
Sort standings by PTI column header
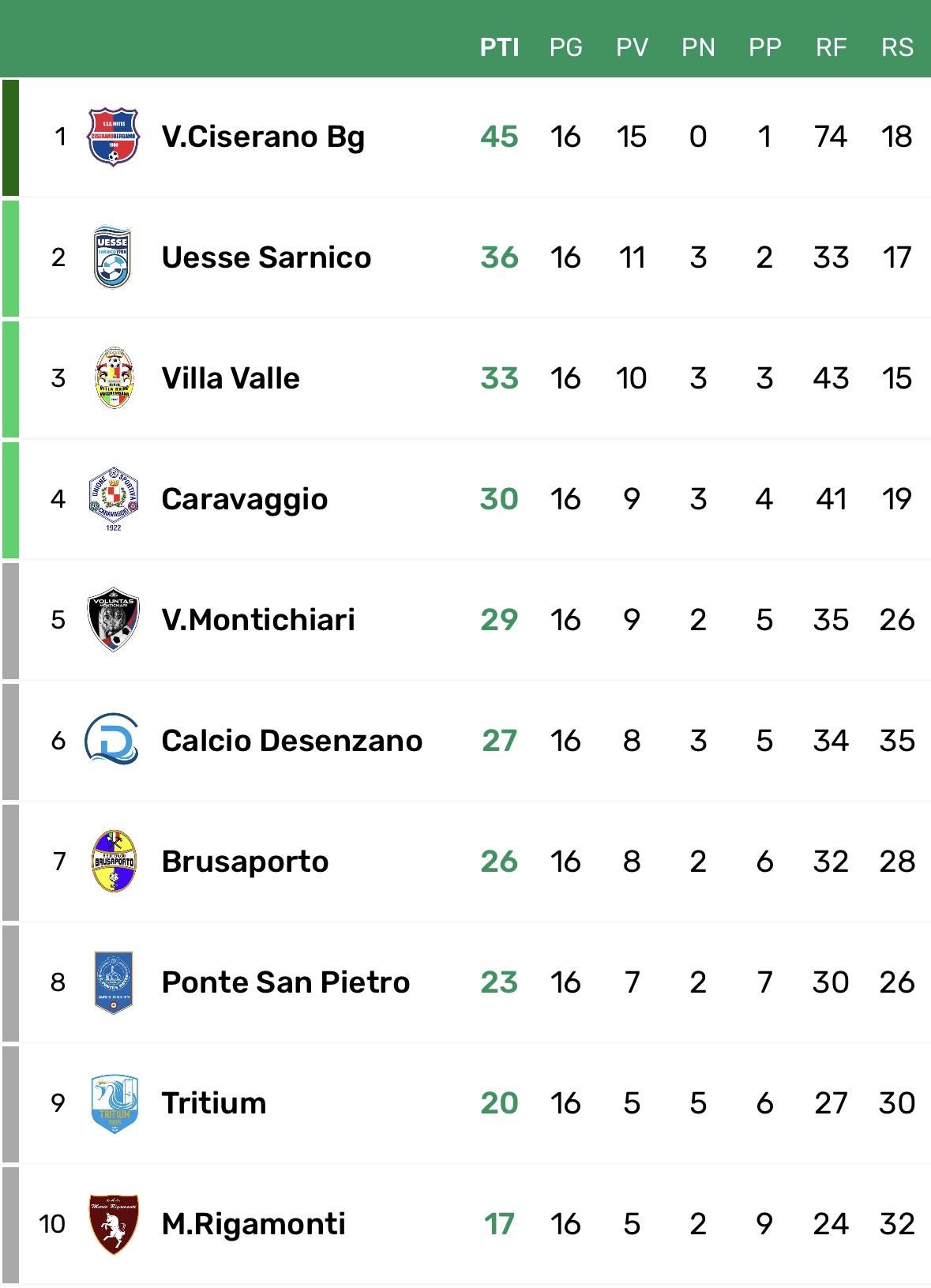pyautogui.click(x=499, y=47)
